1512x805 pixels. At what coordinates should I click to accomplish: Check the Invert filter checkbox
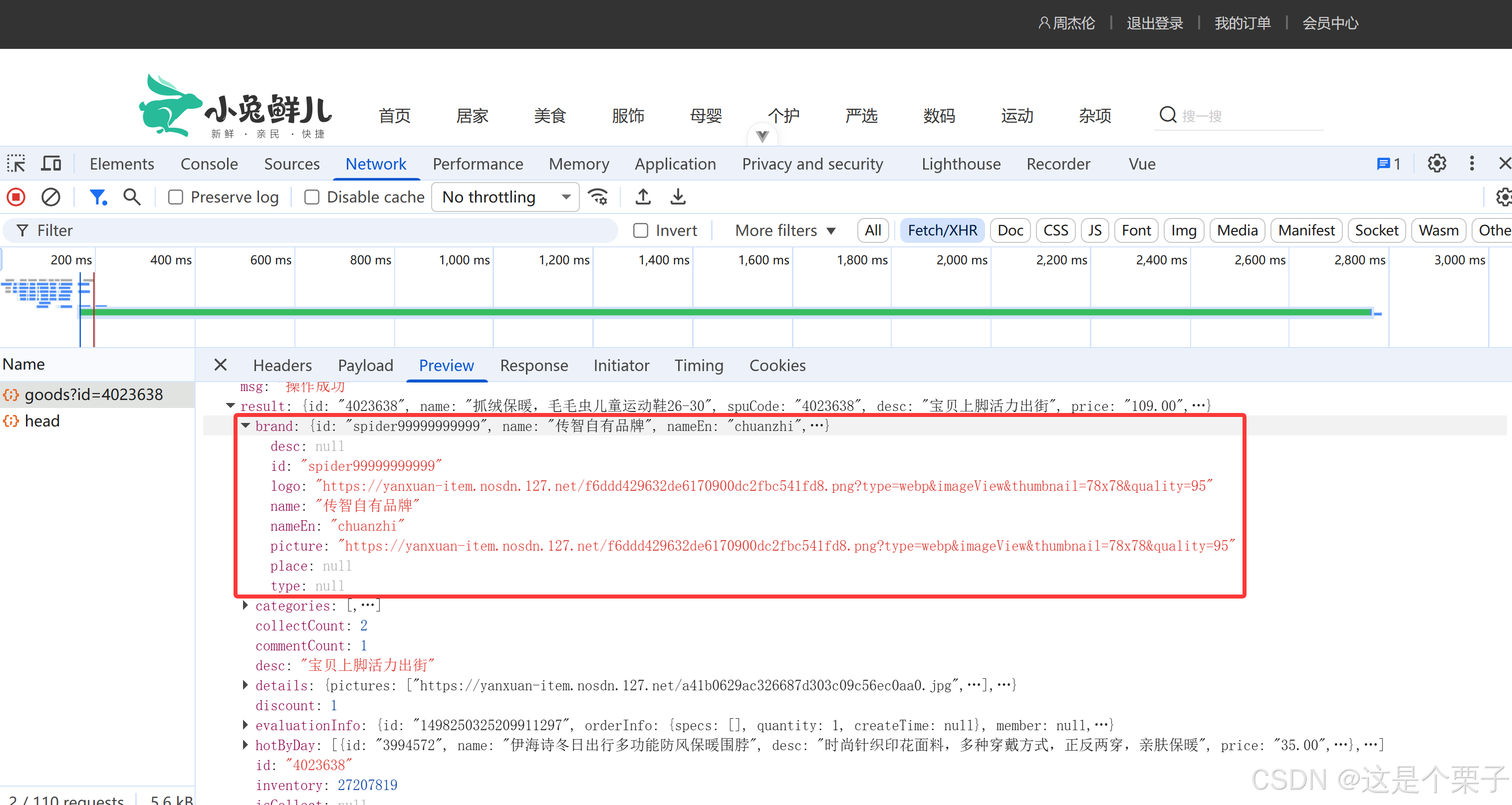pos(641,230)
